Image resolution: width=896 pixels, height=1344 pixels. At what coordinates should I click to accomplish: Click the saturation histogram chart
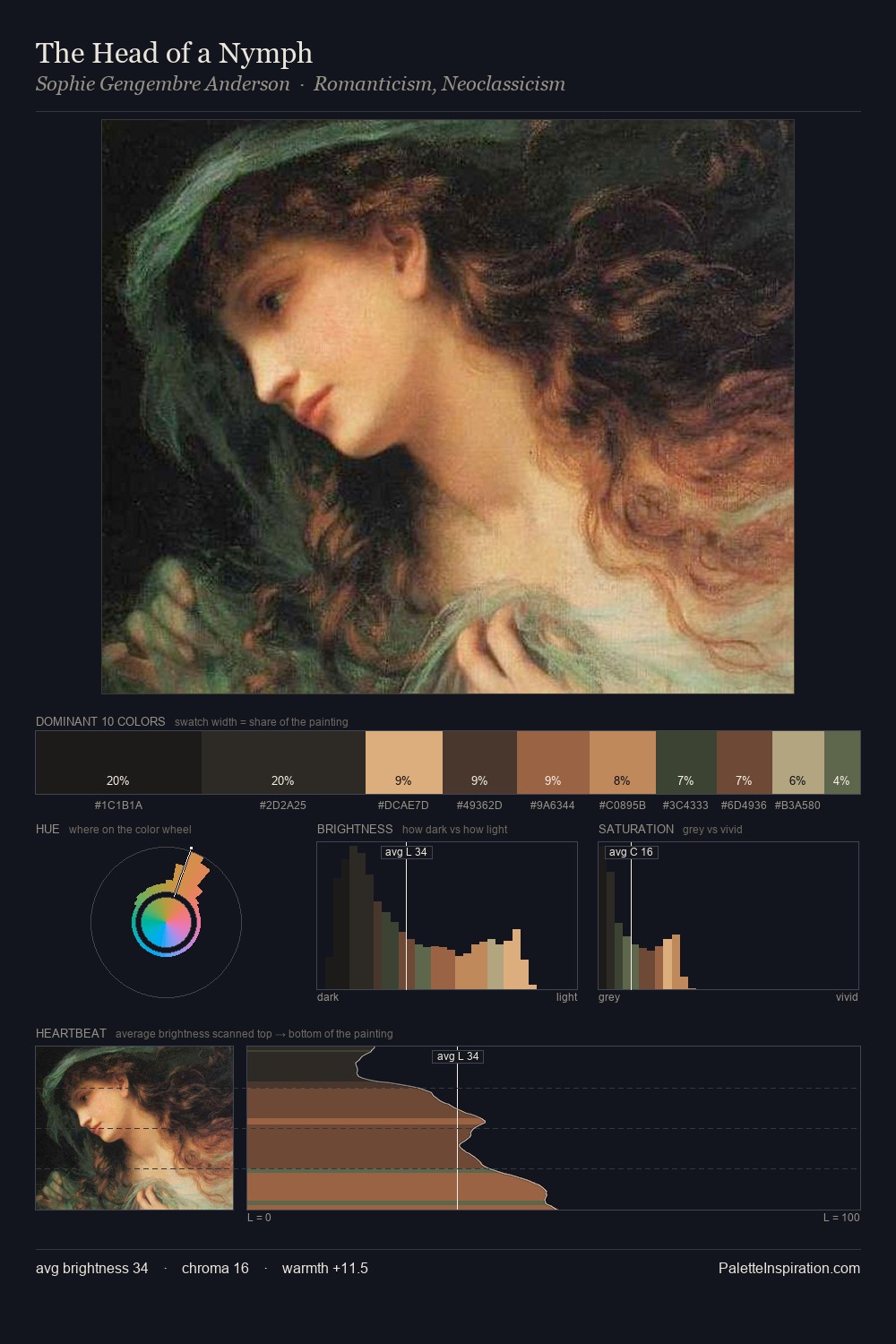coord(728,916)
